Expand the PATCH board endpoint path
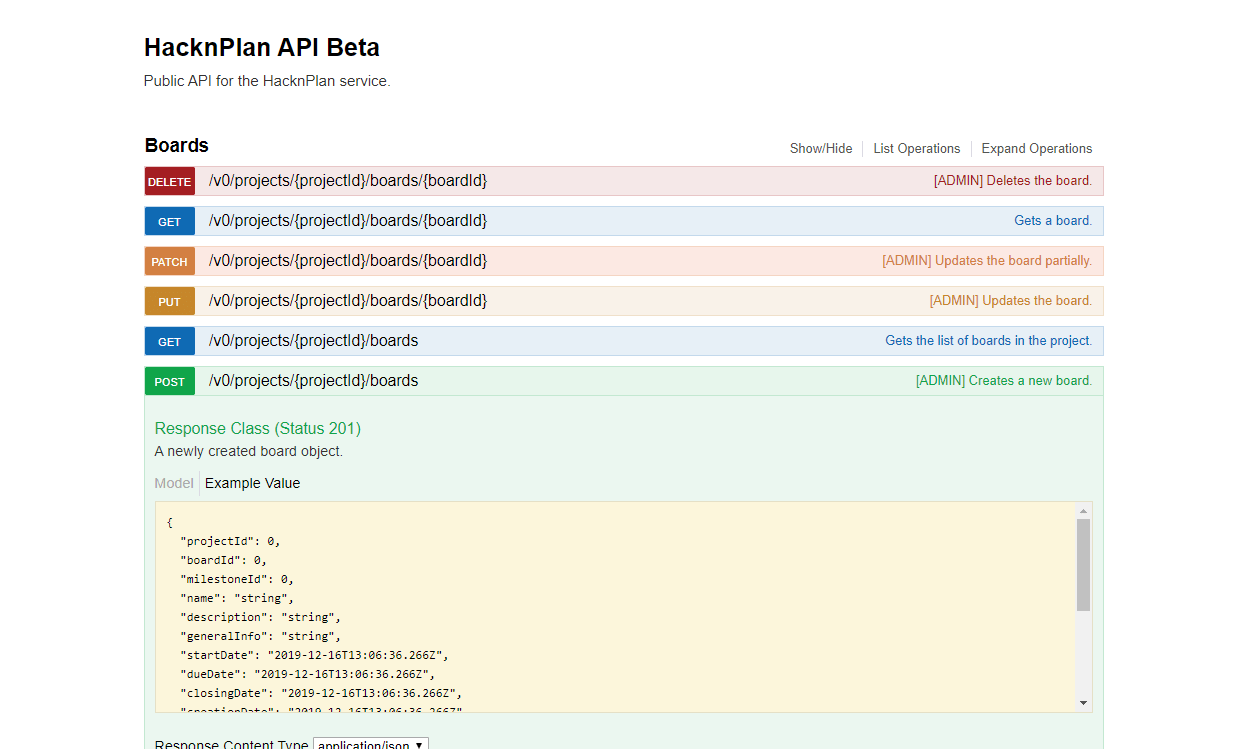This screenshot has width=1240, height=749. click(347, 261)
